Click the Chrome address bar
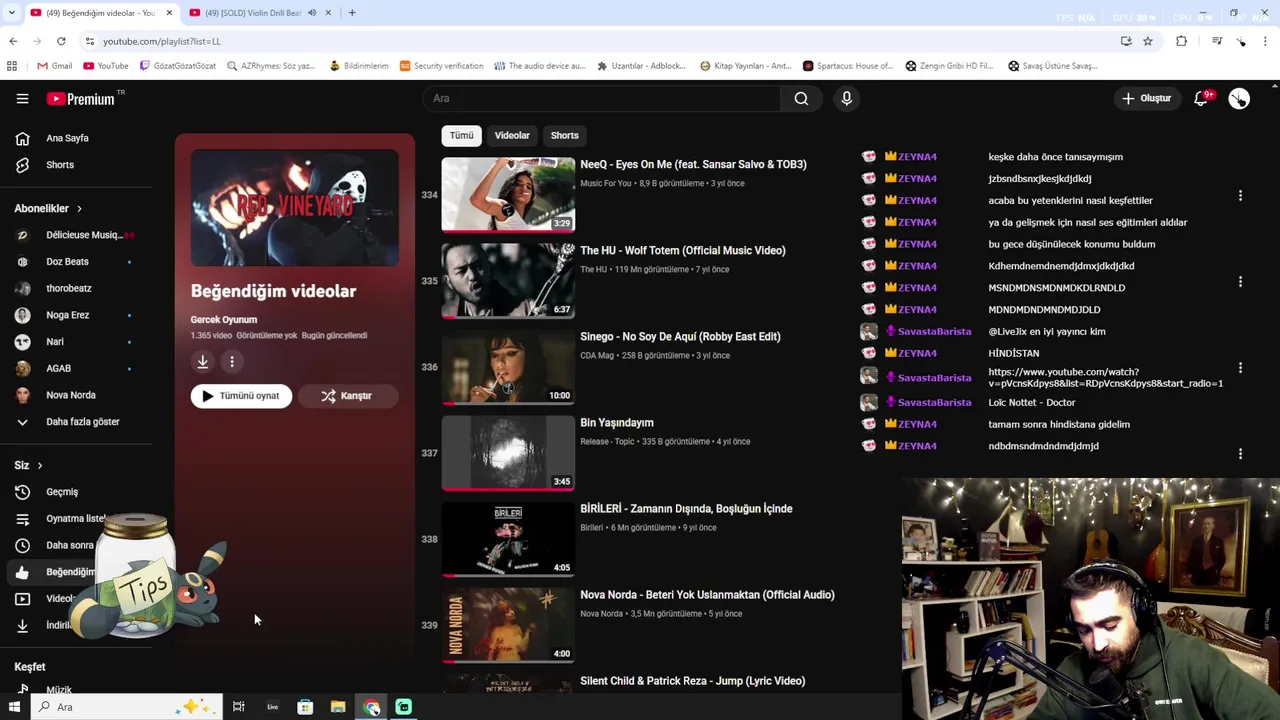This screenshot has width=1280, height=720. (600, 41)
